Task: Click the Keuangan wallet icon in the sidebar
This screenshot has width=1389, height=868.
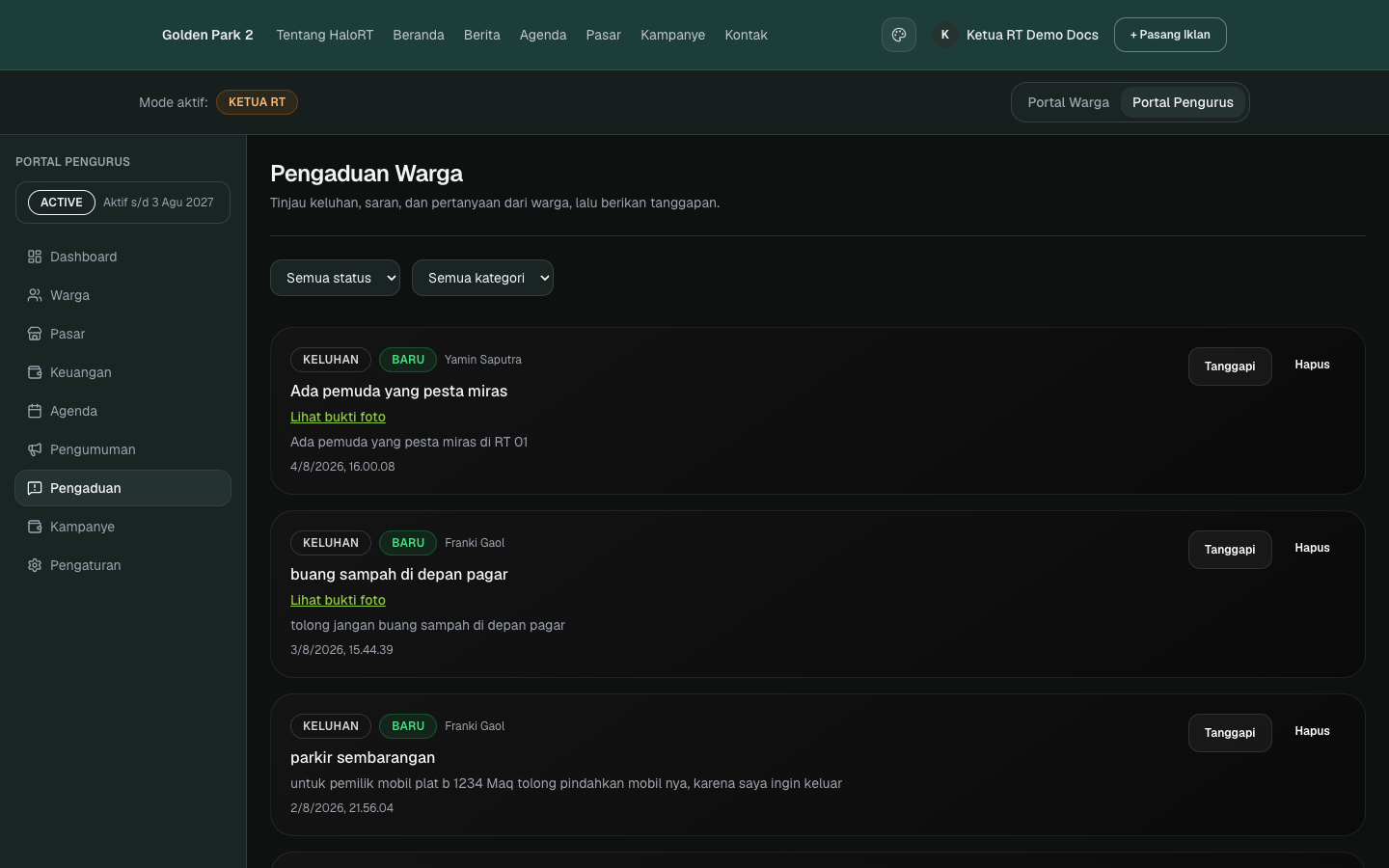Action: click(x=35, y=372)
